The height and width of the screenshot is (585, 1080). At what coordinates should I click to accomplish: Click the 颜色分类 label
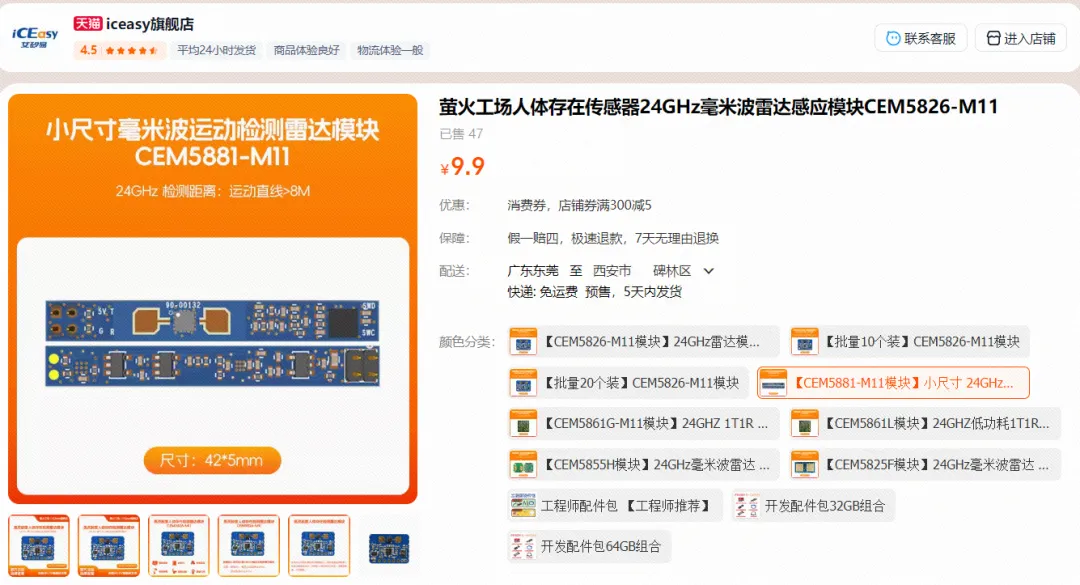(x=466, y=342)
